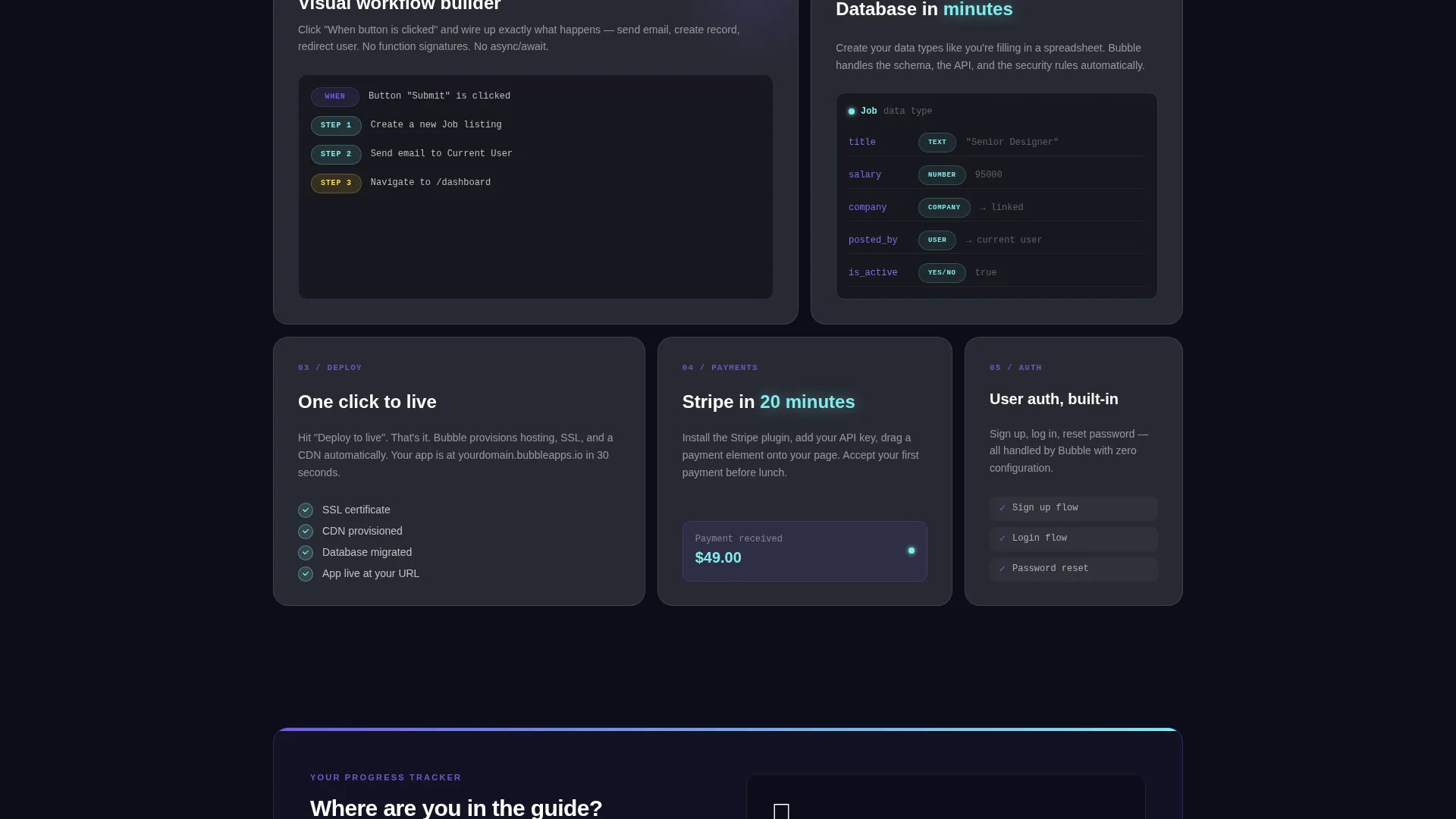This screenshot has height=819, width=1456.
Task: Click the teal dot in the Payment received card
Action: click(x=912, y=551)
